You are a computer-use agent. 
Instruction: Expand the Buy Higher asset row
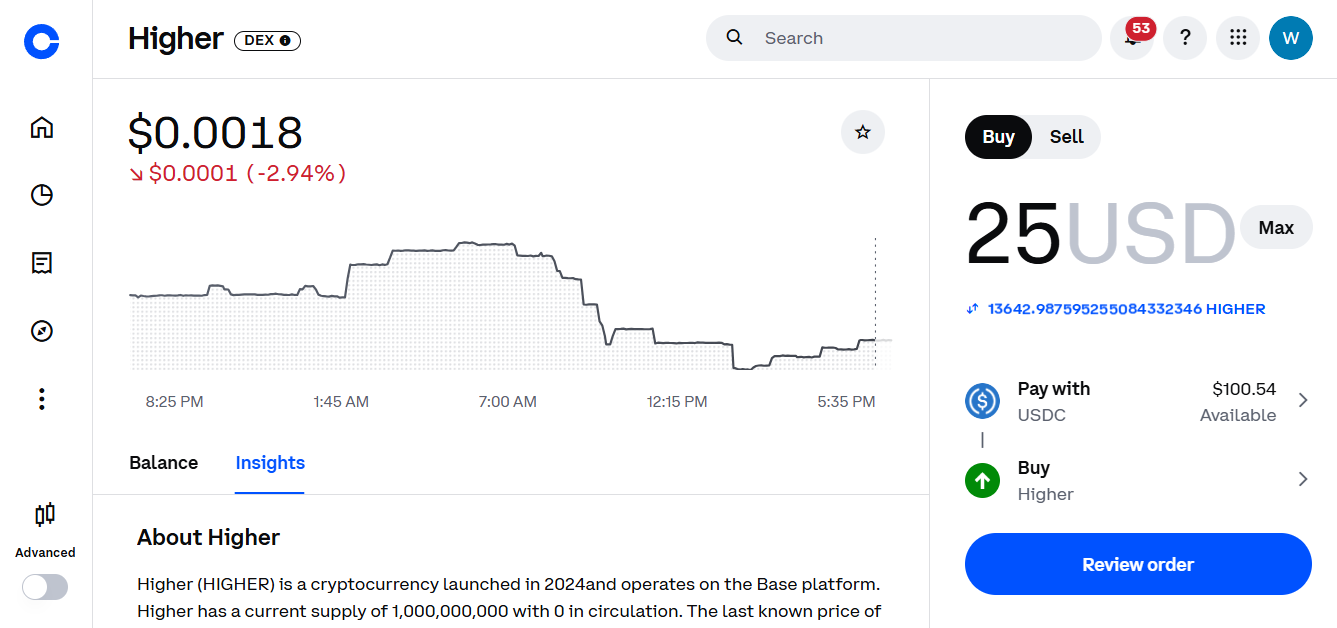click(1137, 480)
